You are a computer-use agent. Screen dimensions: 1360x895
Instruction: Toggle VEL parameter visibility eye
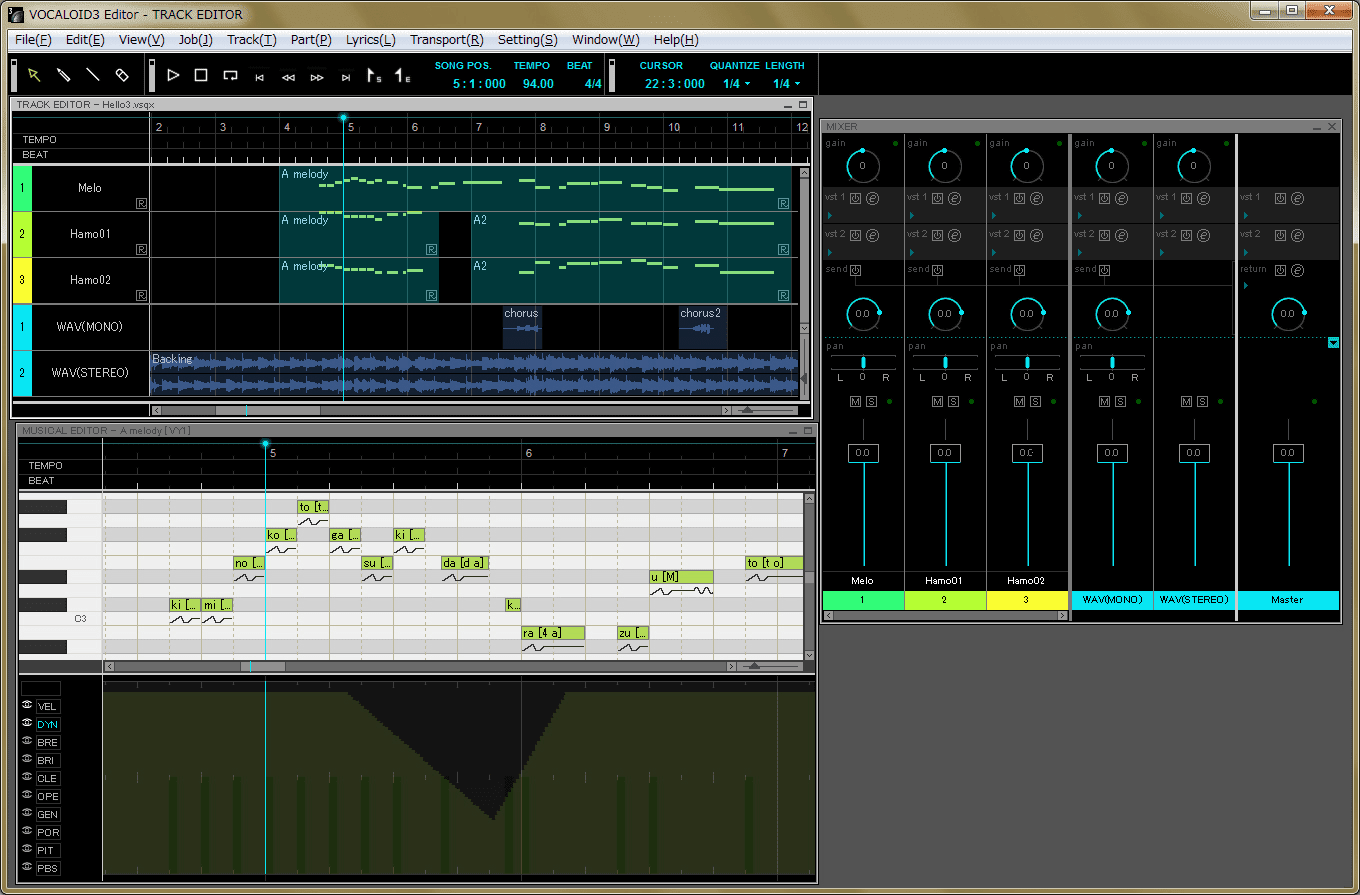click(x=28, y=706)
